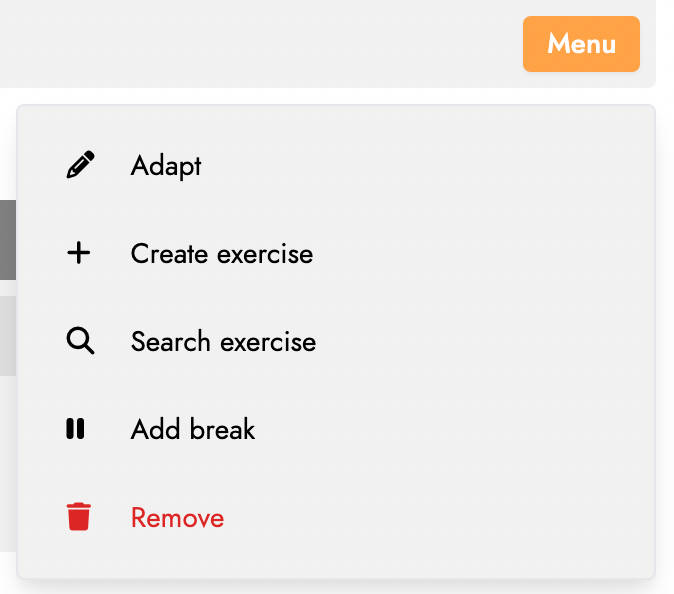The height and width of the screenshot is (594, 674).
Task: Click the header bar left of Menu
Action: coord(258,43)
